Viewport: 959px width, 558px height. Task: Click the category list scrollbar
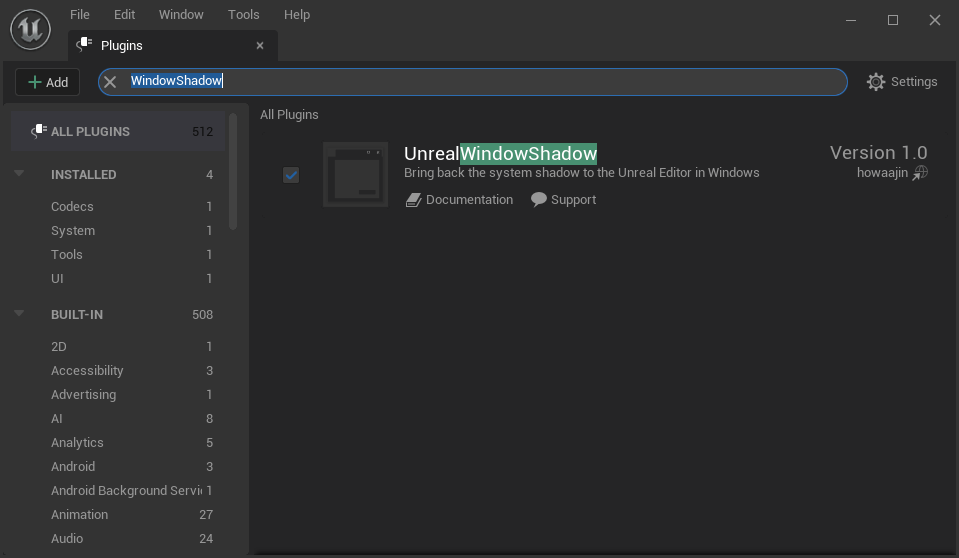[232, 171]
